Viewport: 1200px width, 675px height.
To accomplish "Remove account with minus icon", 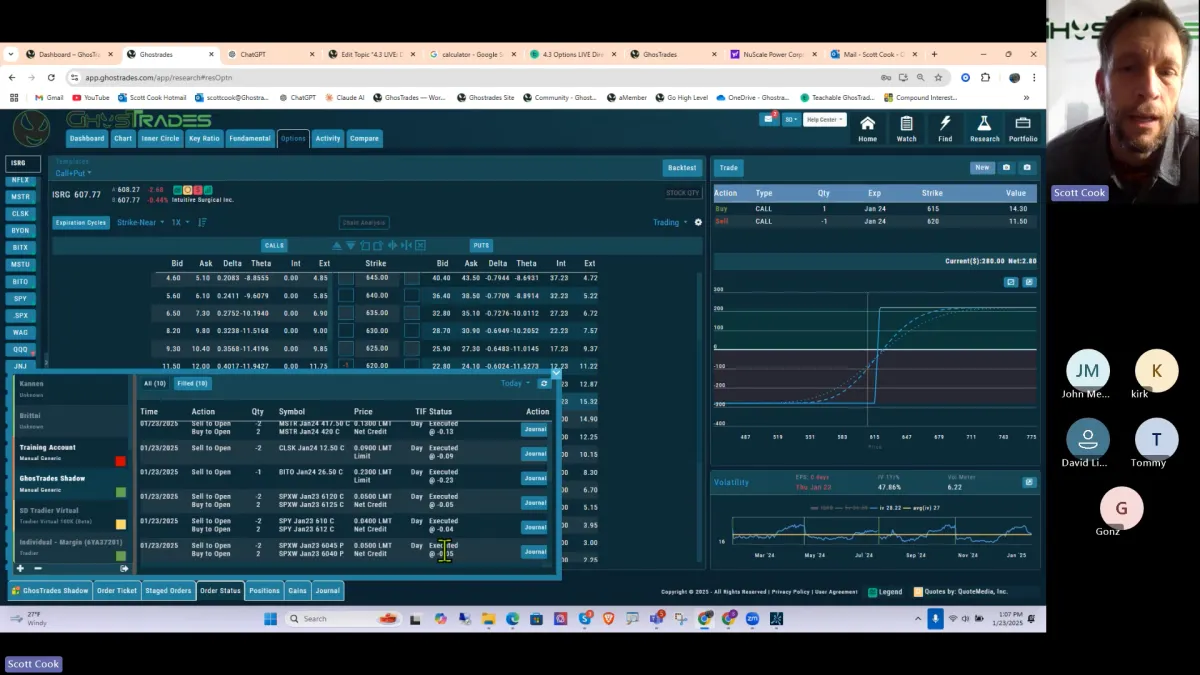I will (x=38, y=568).
